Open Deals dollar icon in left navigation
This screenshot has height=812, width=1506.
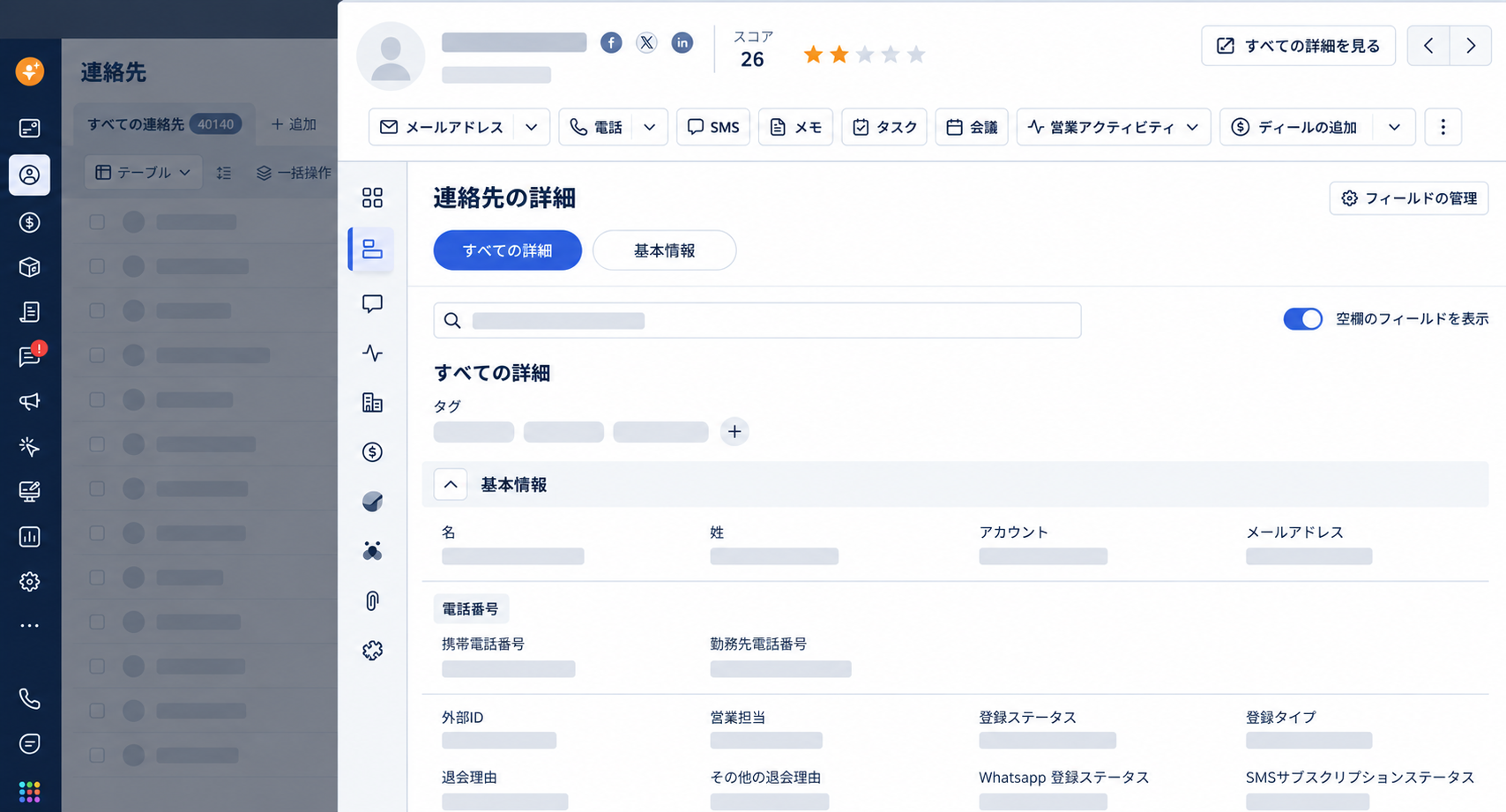[x=29, y=222]
